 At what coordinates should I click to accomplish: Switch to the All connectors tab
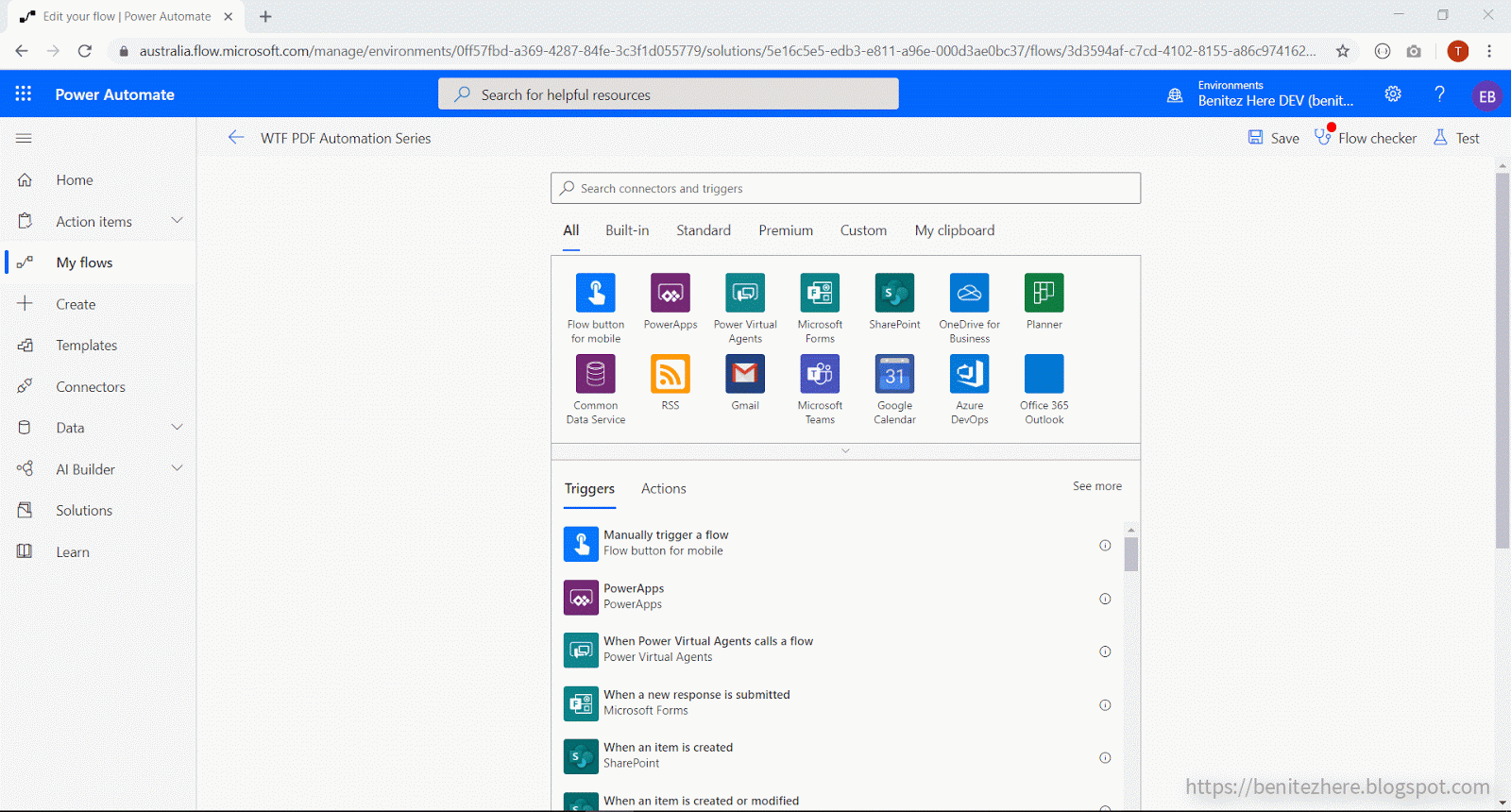point(571,230)
